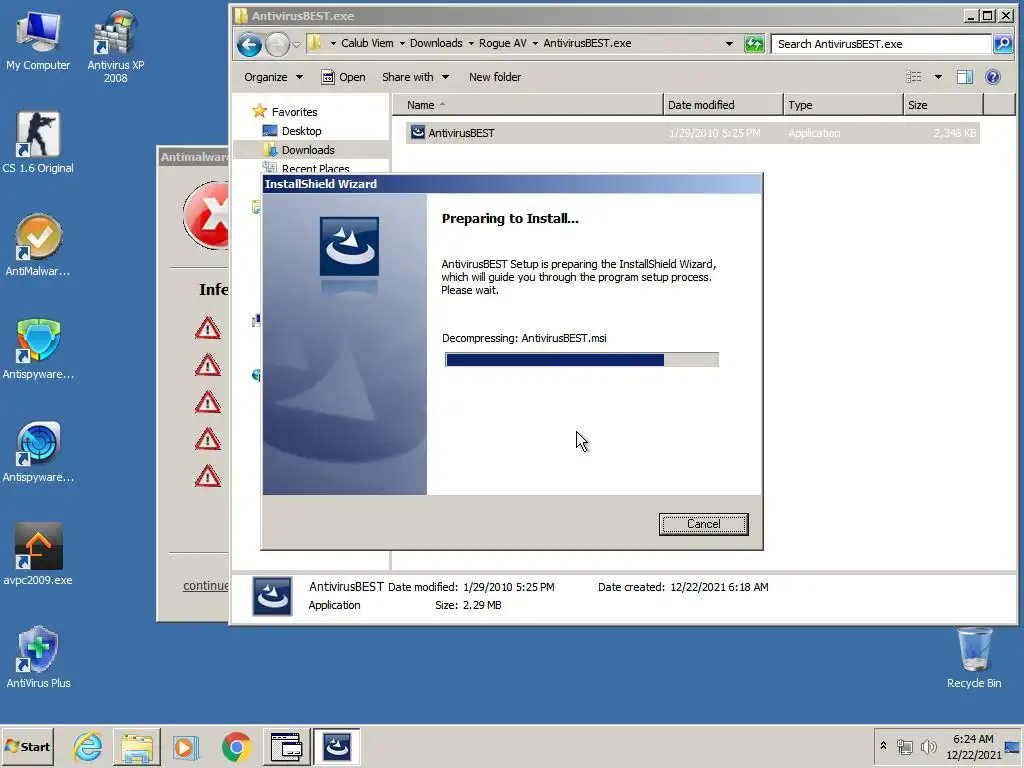The height and width of the screenshot is (768, 1024).
Task: Change the view icon in Explorer
Action: pos(914,77)
